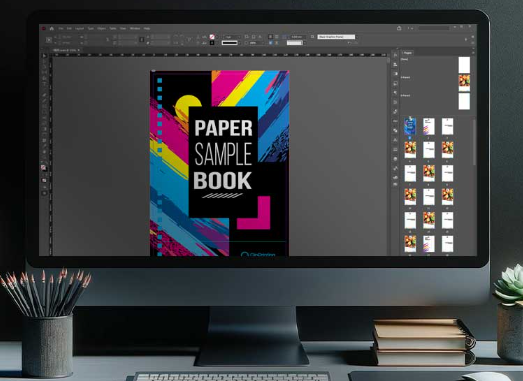
Task: Click the overlapping squares icon in panel dock
Action: click(395, 130)
